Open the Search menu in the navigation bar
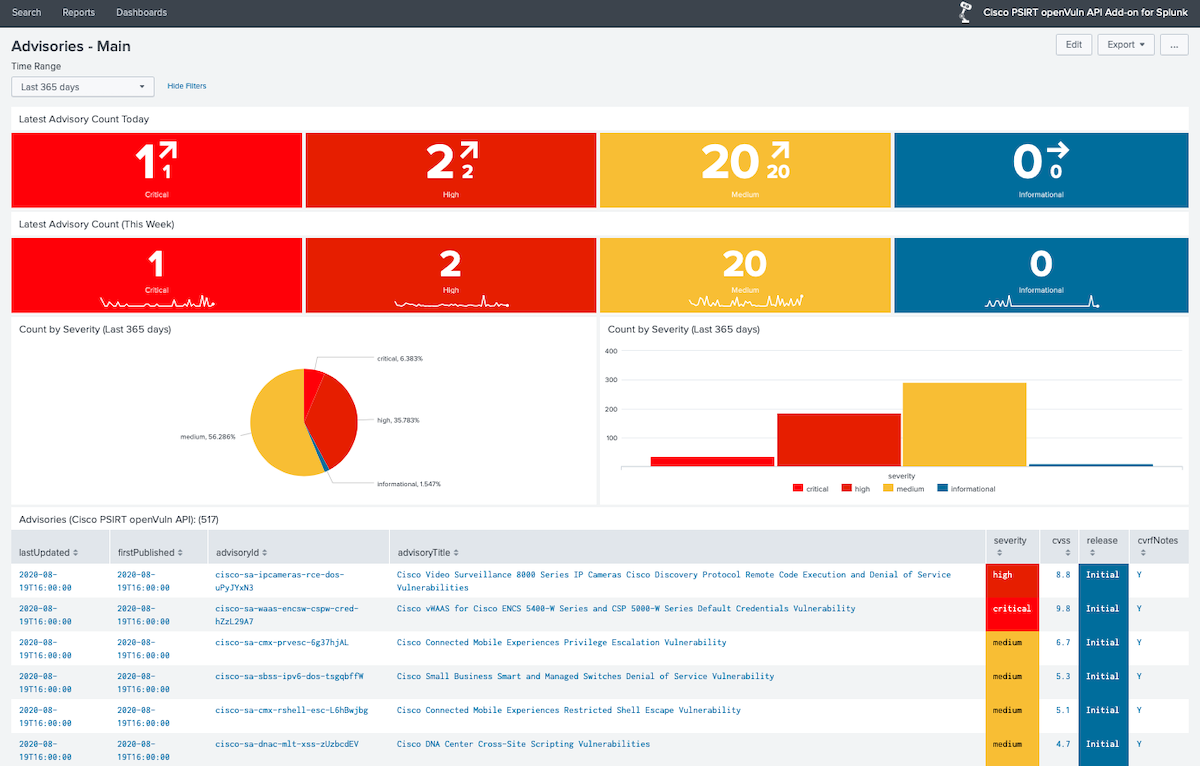This screenshot has width=1200, height=766. (27, 13)
